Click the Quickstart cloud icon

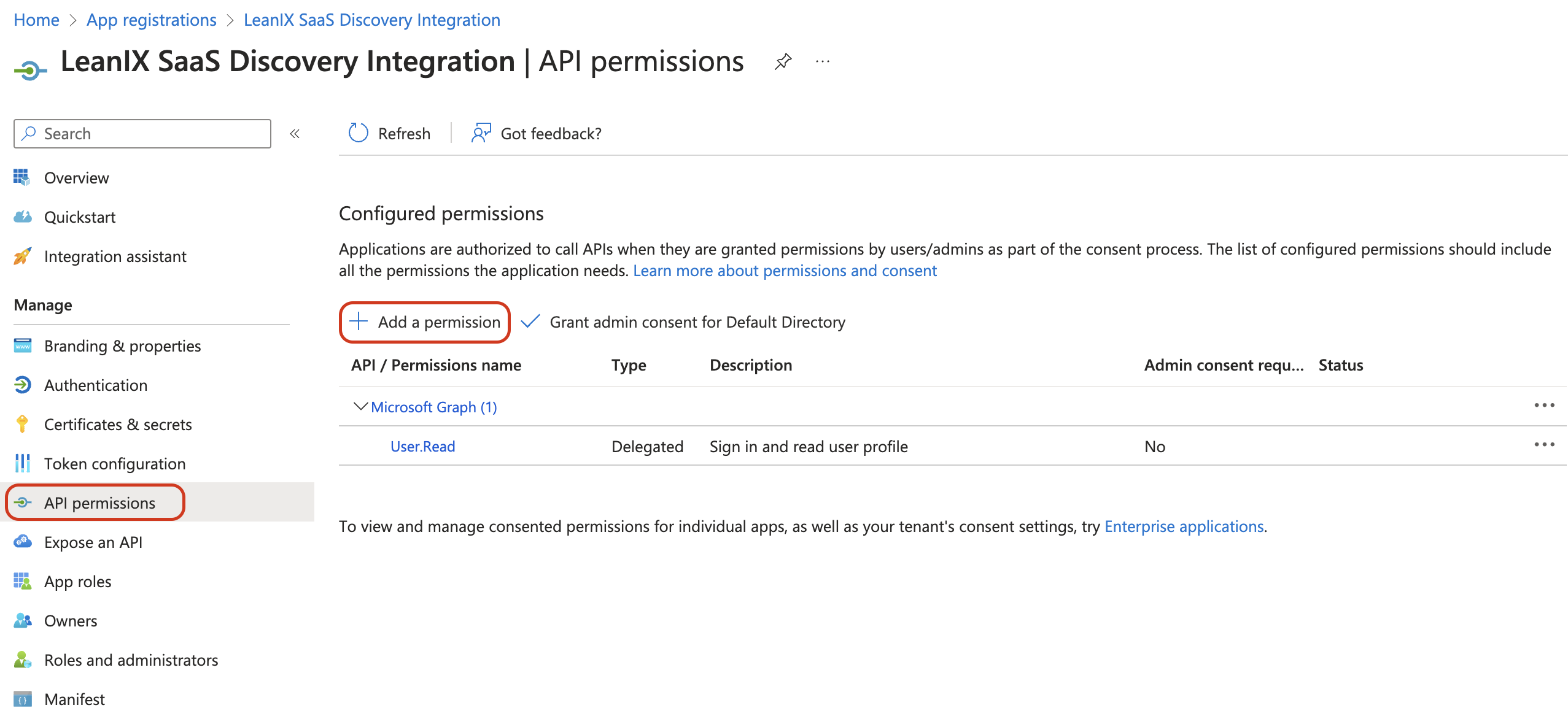click(23, 217)
